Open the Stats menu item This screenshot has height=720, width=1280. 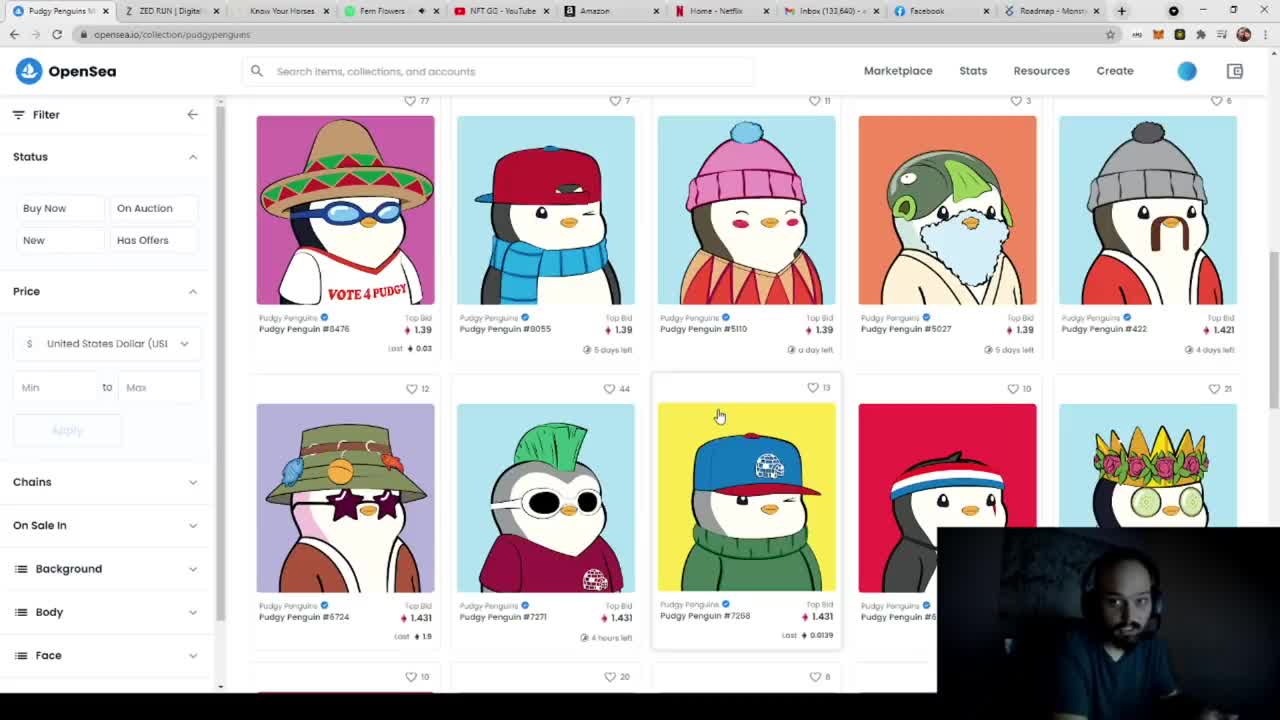pos(973,71)
